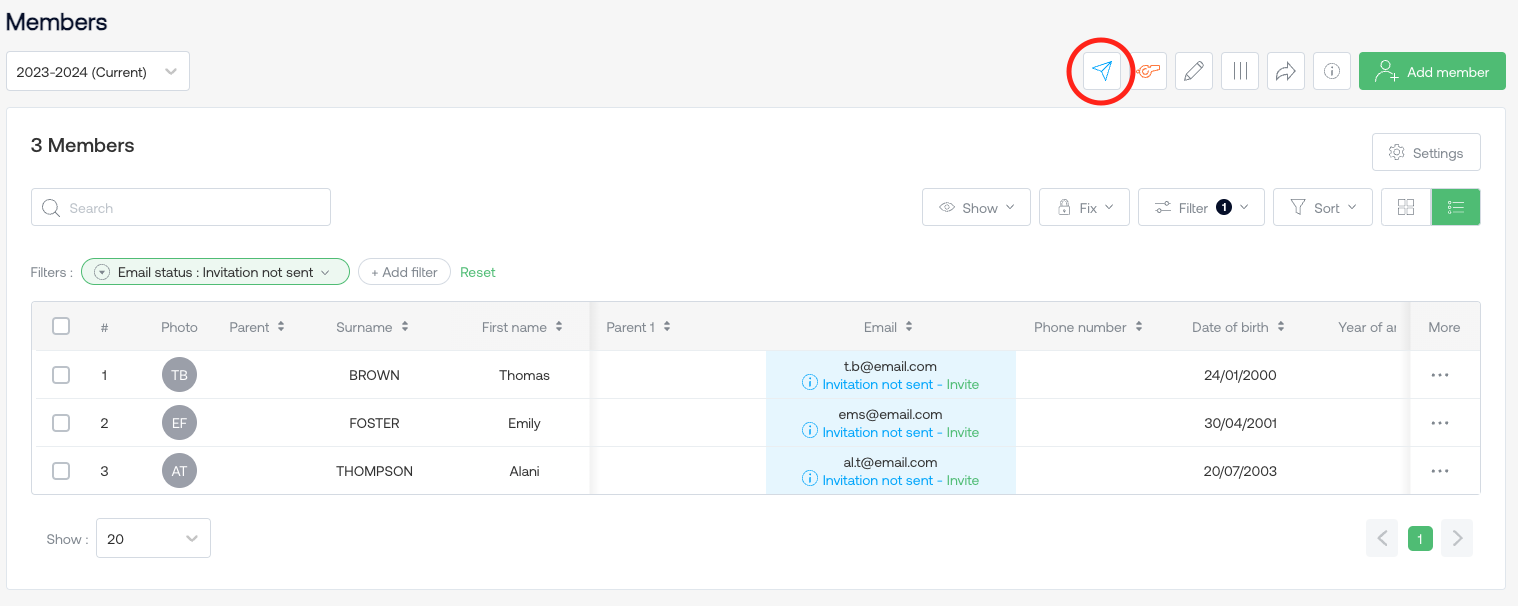Click the paper plane send invitation icon
The image size is (1518, 606).
tap(1101, 71)
